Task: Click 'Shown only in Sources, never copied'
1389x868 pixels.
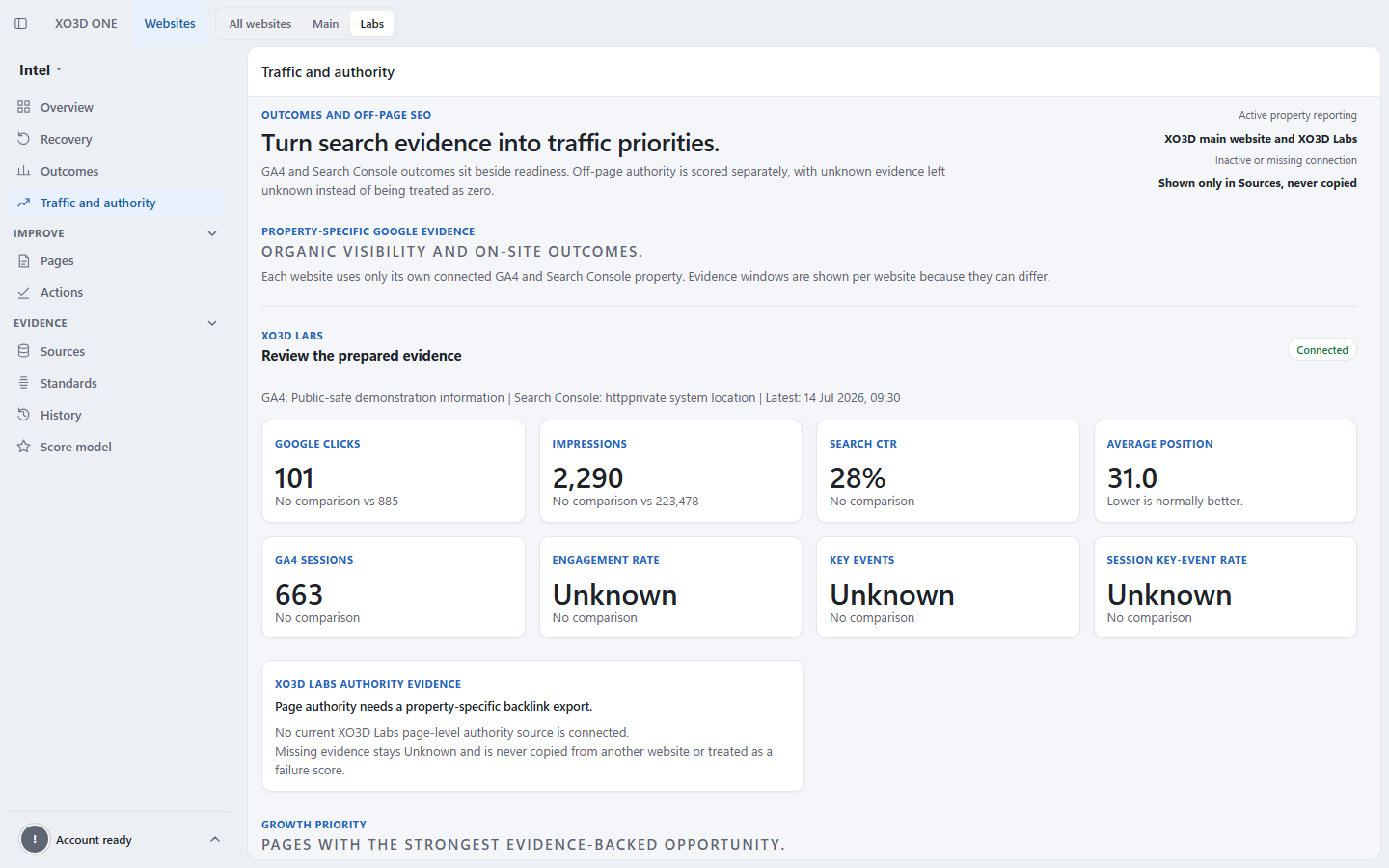Action: [1258, 183]
